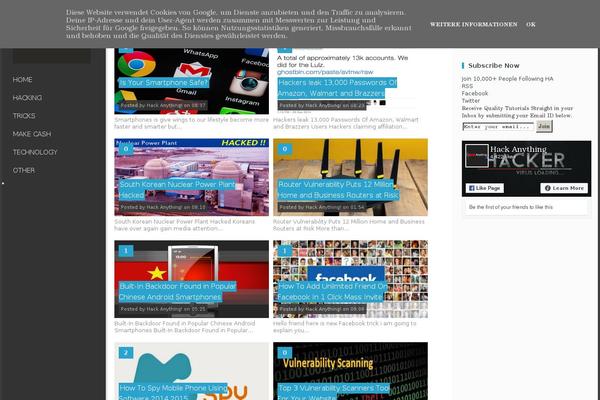The height and width of the screenshot is (400, 600).
Task: Click the Join subscribe button
Action: tap(544, 126)
